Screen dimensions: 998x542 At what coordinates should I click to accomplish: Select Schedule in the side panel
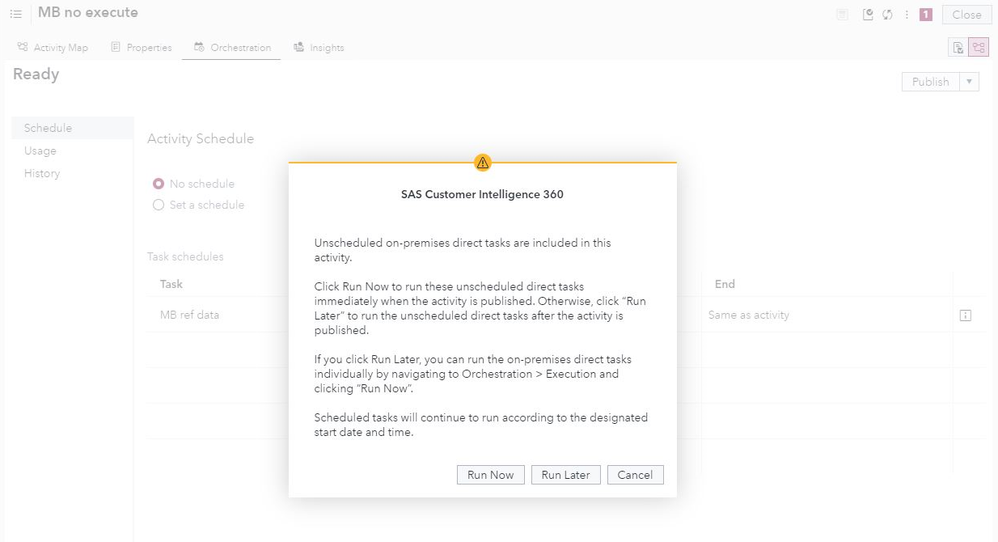click(x=73, y=128)
